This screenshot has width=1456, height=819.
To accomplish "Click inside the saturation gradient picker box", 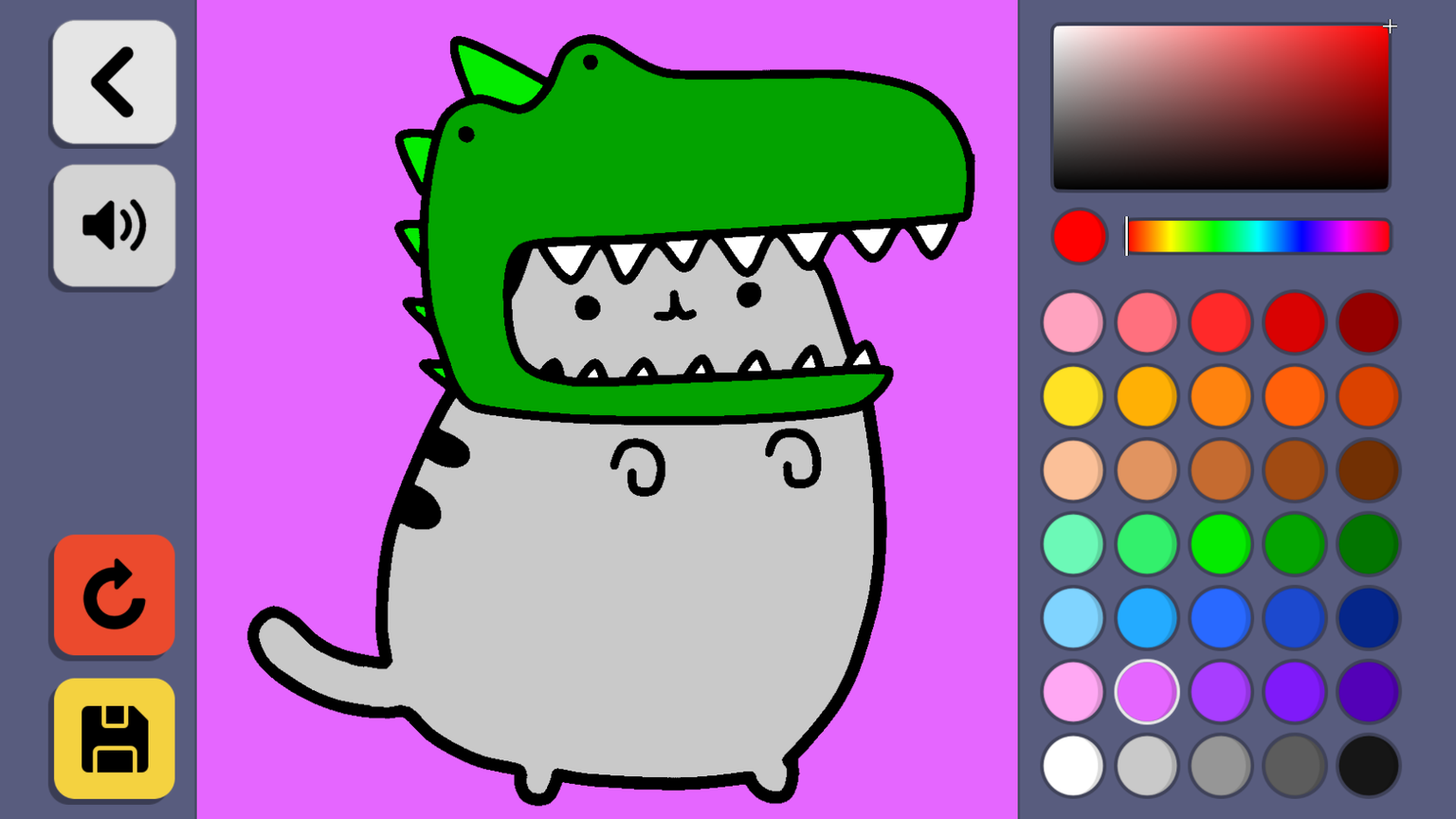I will pyautogui.click(x=1221, y=107).
